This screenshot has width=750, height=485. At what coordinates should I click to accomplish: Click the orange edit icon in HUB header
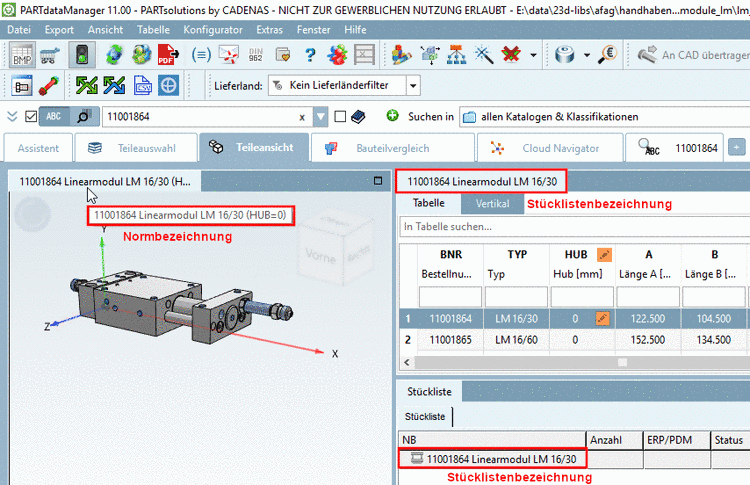point(605,255)
